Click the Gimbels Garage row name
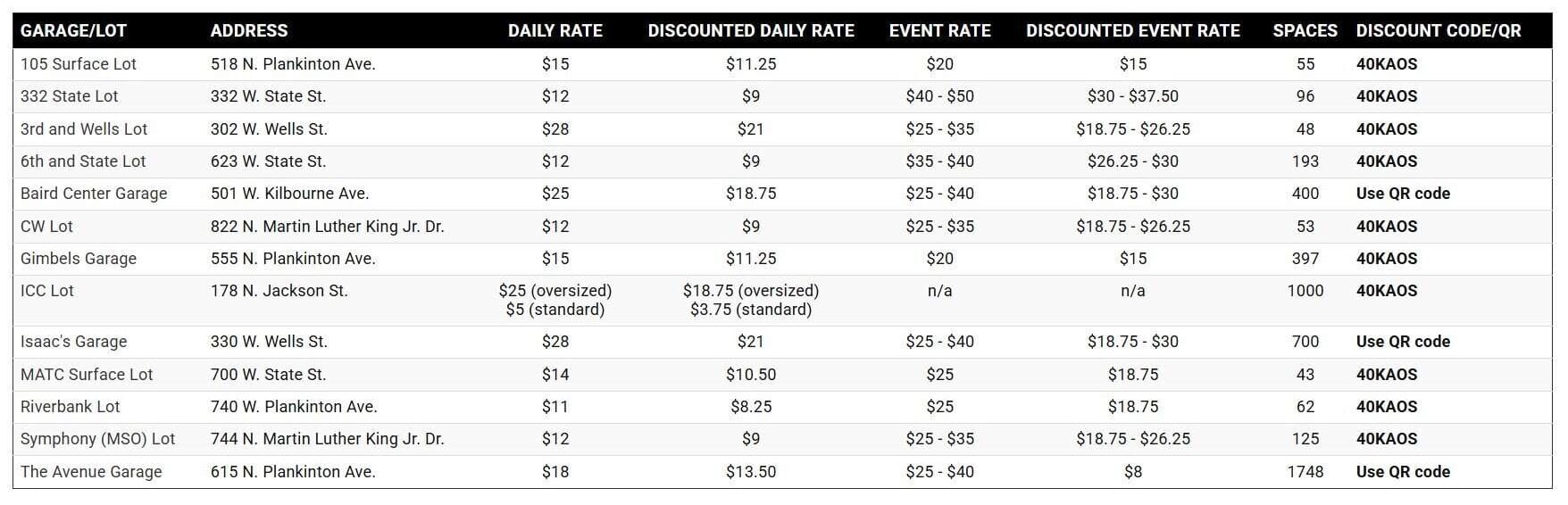The height and width of the screenshot is (505, 1568). (79, 259)
